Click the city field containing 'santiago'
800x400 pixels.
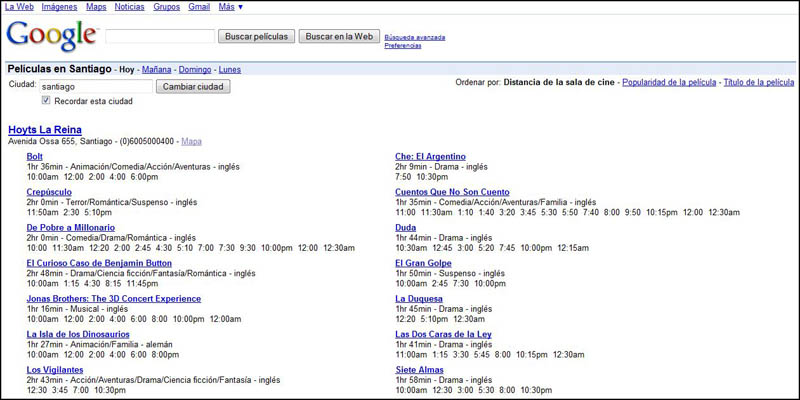pos(96,86)
